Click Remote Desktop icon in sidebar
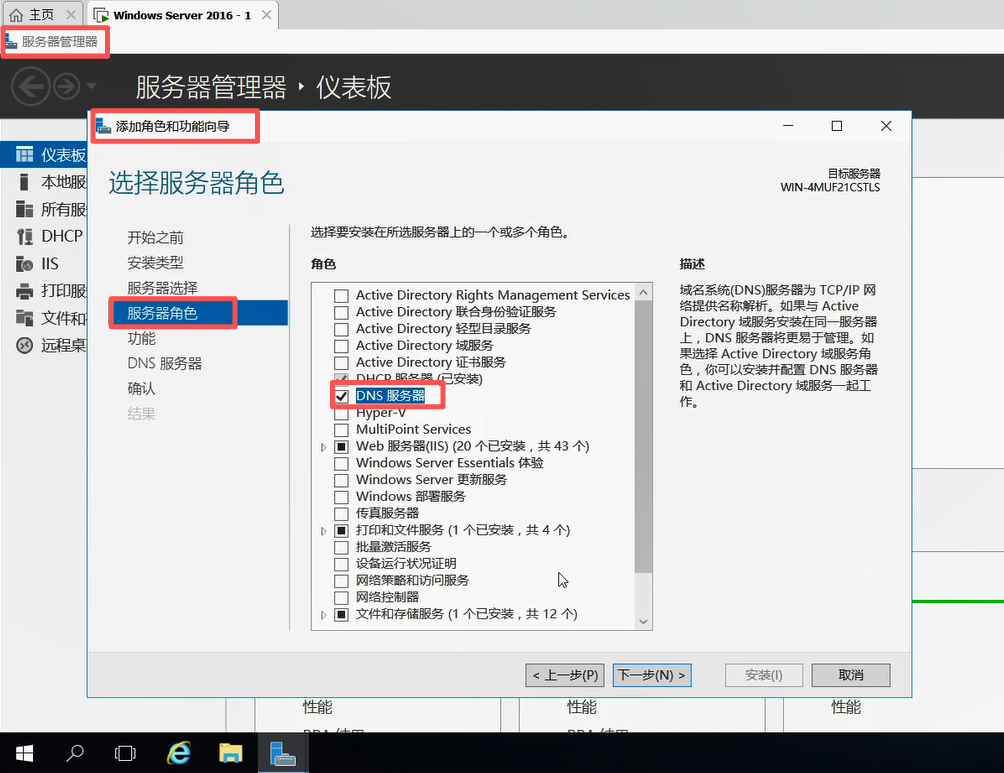The height and width of the screenshot is (773, 1004). pyautogui.click(x=24, y=346)
